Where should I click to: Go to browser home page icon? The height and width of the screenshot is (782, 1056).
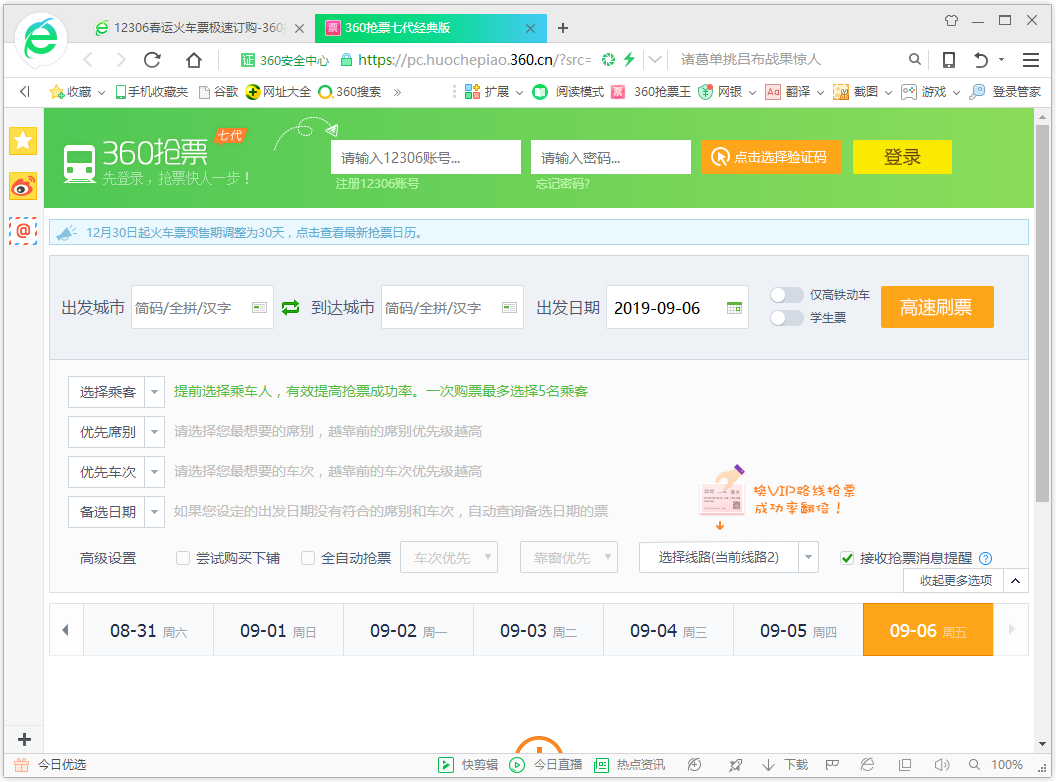click(194, 60)
